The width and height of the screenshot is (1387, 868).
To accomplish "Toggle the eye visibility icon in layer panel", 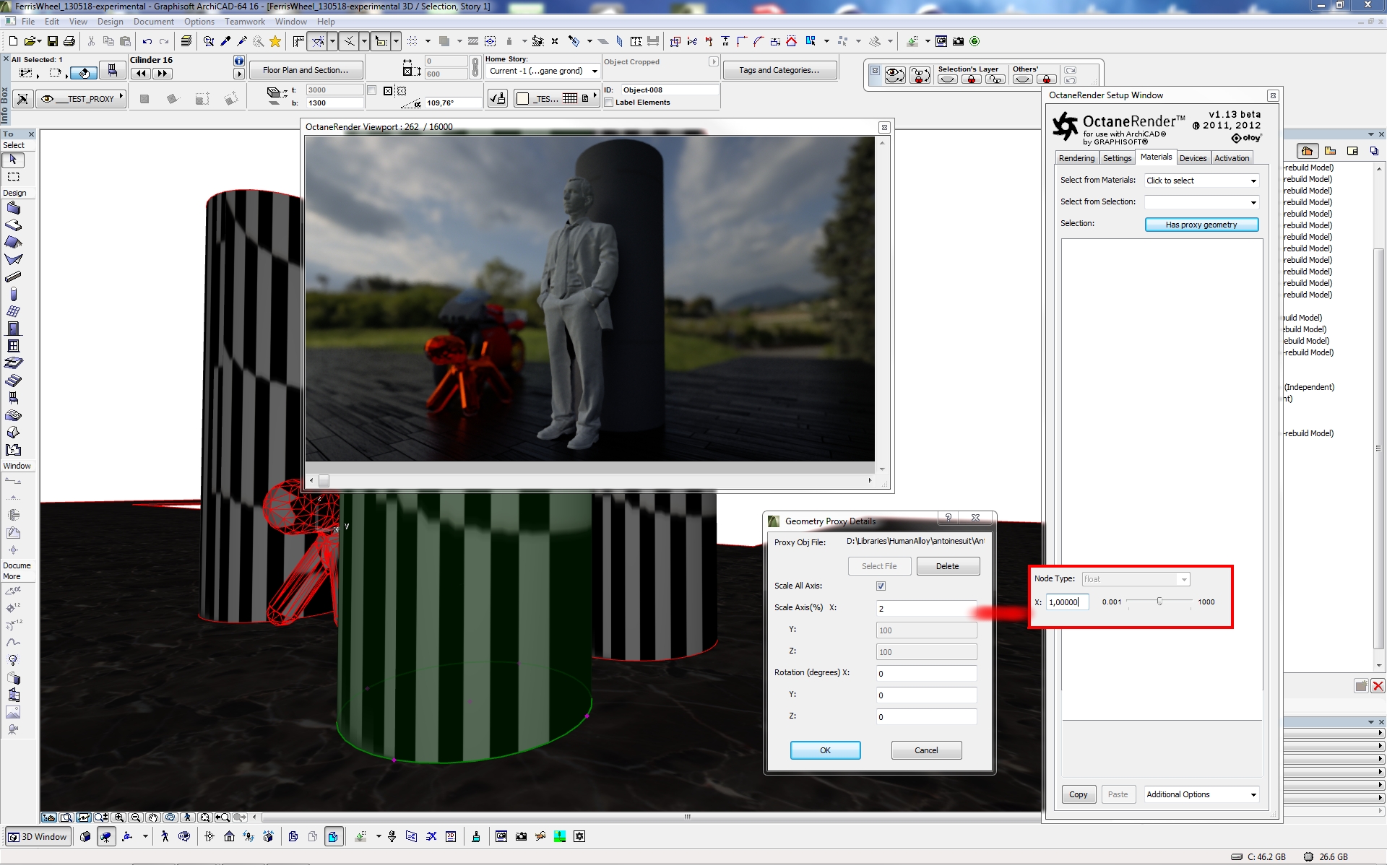I will click(x=895, y=75).
